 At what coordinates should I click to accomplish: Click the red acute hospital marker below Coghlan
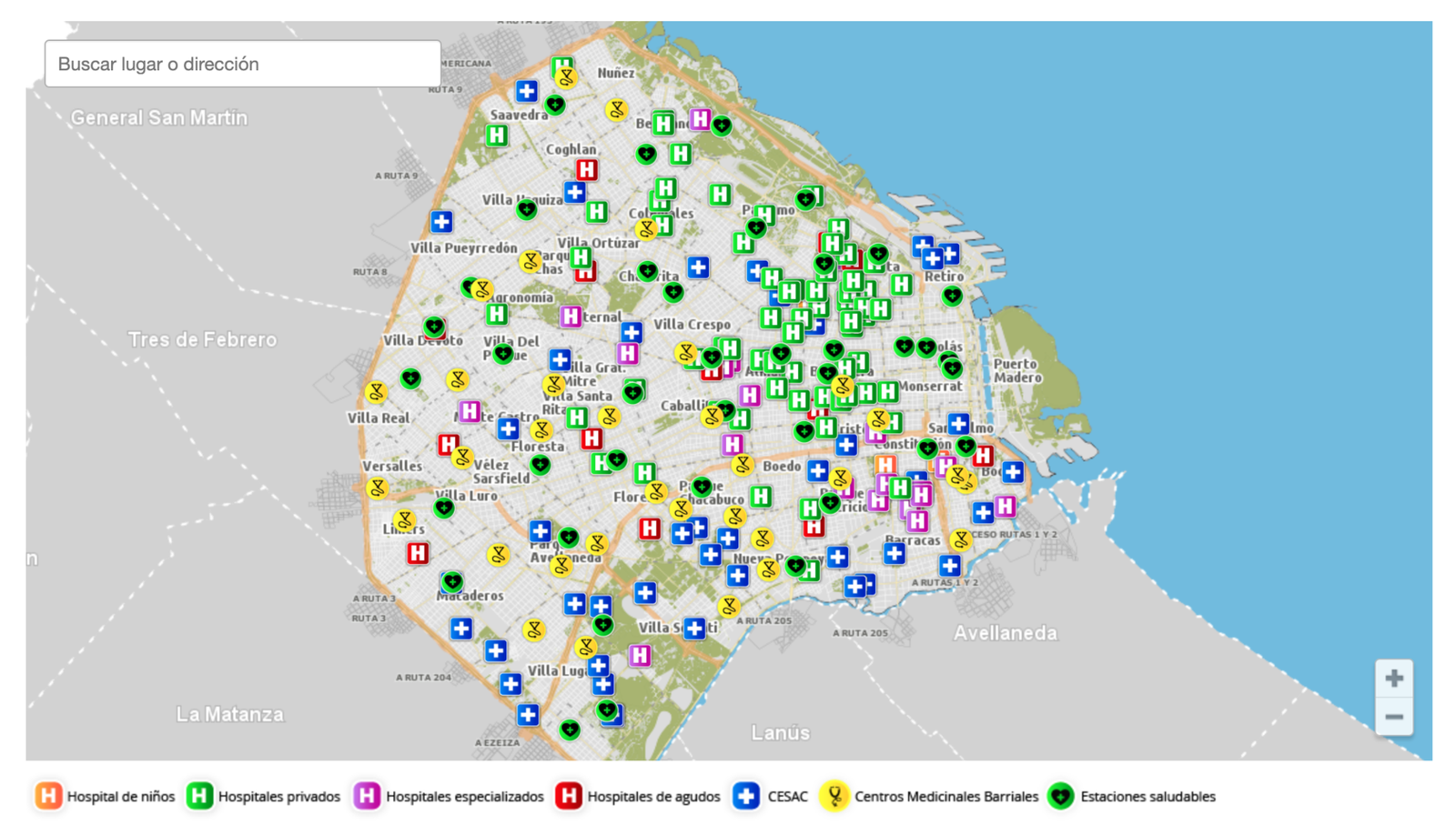tap(587, 169)
